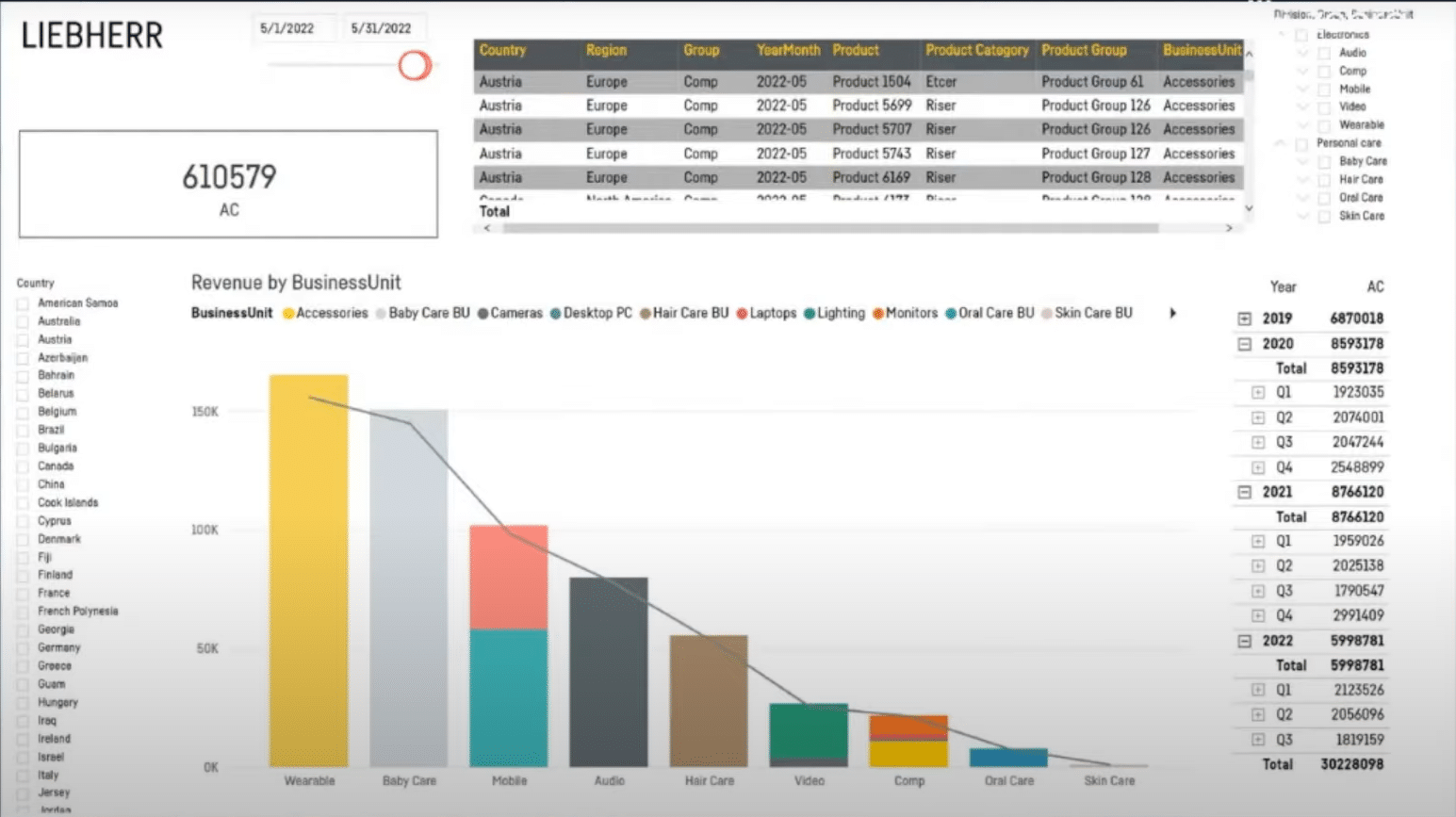This screenshot has width=1456, height=817.
Task: Click the Lighting legend marker
Action: pos(809,312)
